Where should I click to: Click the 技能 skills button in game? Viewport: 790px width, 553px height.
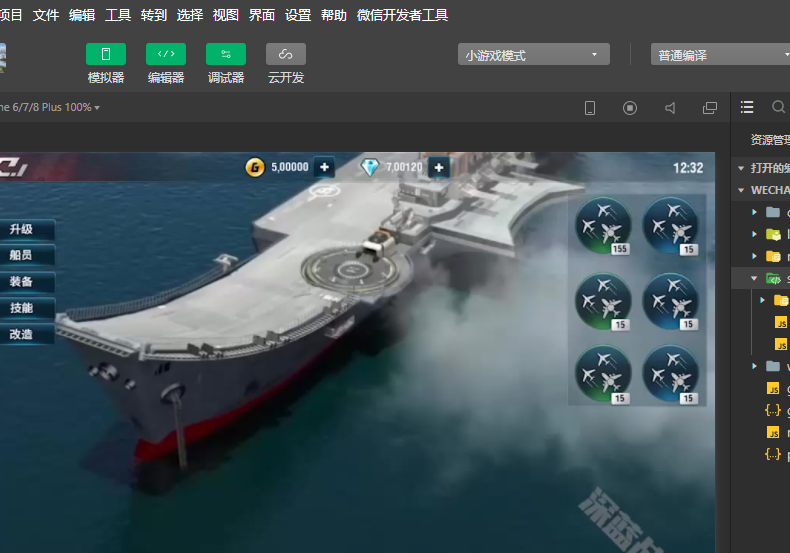[26, 308]
